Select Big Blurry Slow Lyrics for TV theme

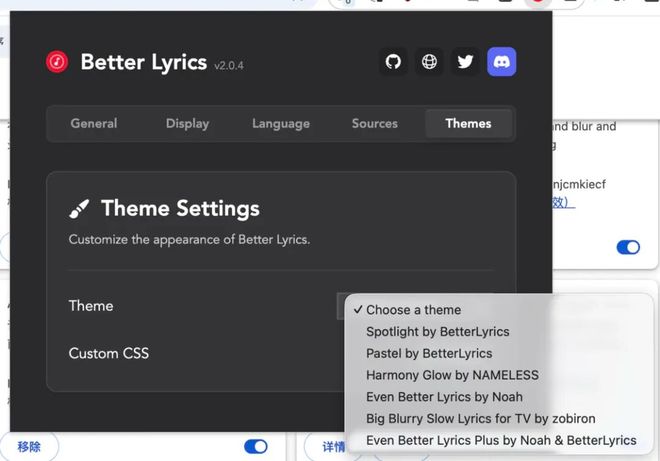(481, 419)
